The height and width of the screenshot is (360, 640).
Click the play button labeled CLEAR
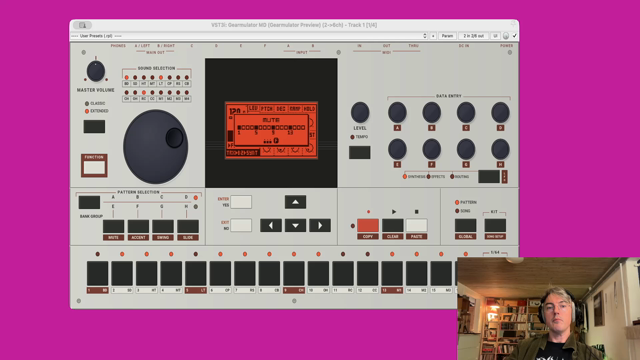coord(392,225)
